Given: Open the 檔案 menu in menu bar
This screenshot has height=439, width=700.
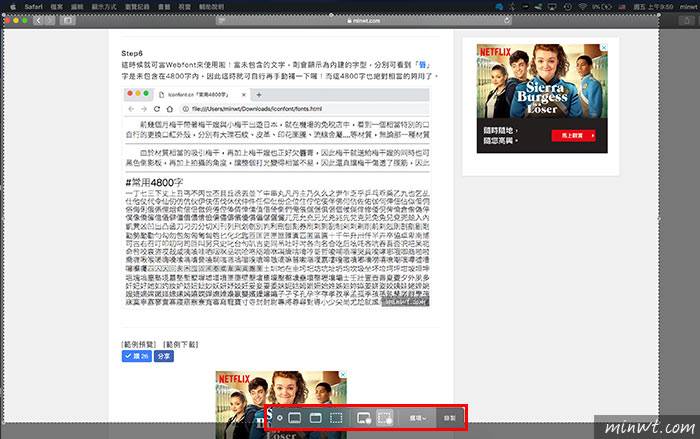Looking at the screenshot, I should [59, 6].
